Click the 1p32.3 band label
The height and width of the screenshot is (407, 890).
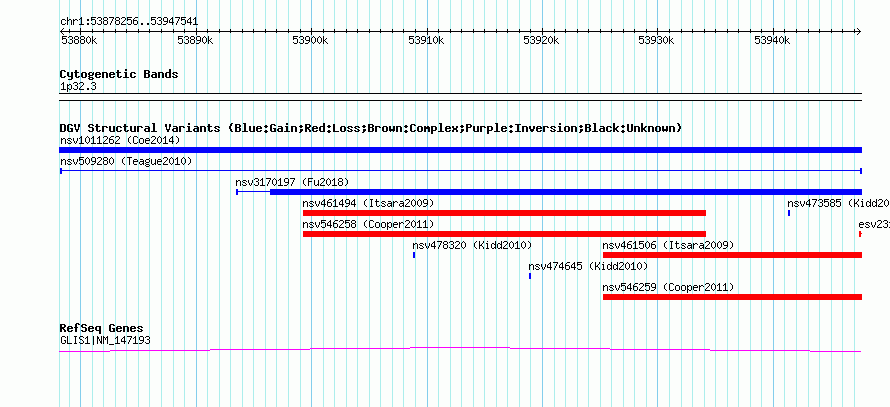pyautogui.click(x=79, y=86)
